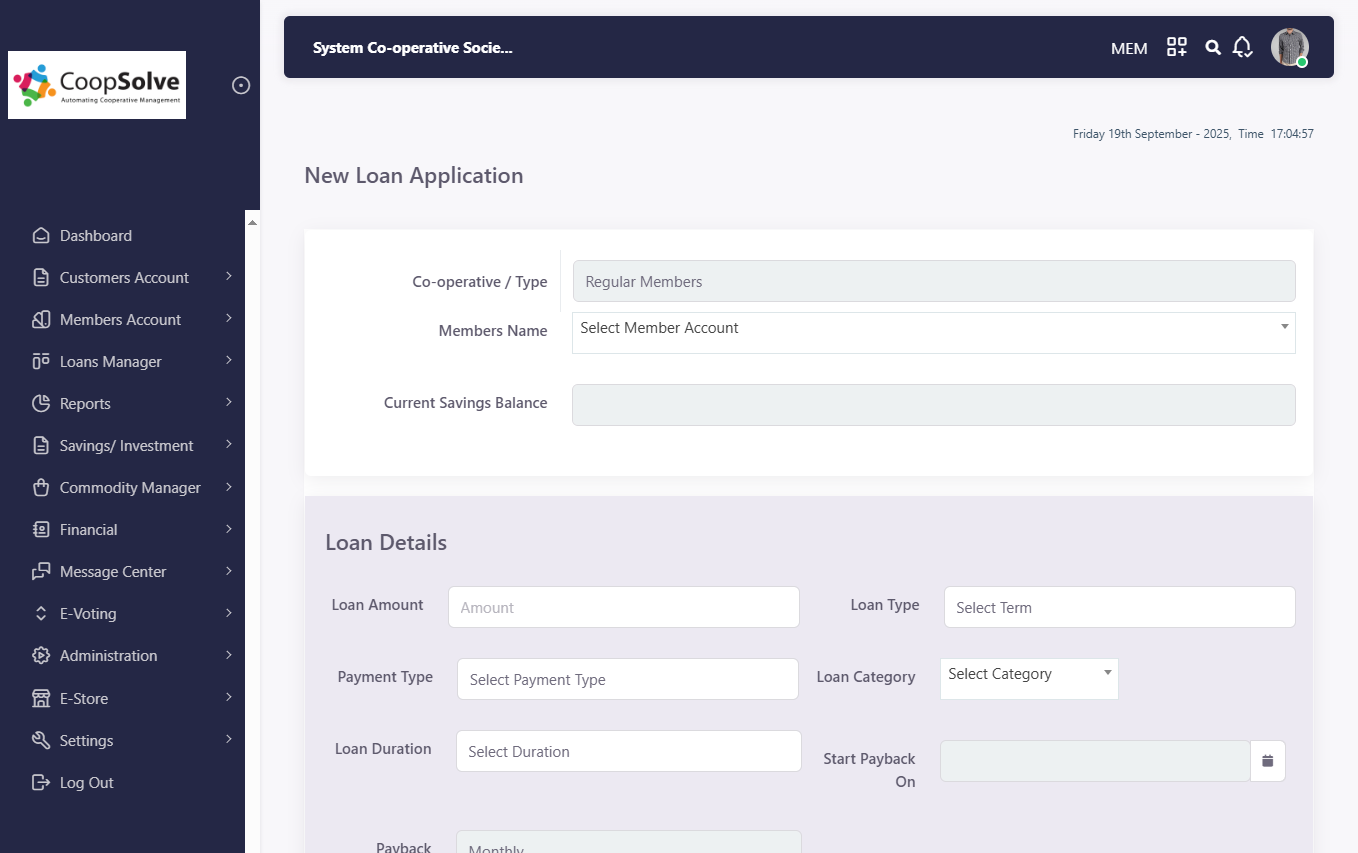Open the Select Member Account dropdown

933,329
